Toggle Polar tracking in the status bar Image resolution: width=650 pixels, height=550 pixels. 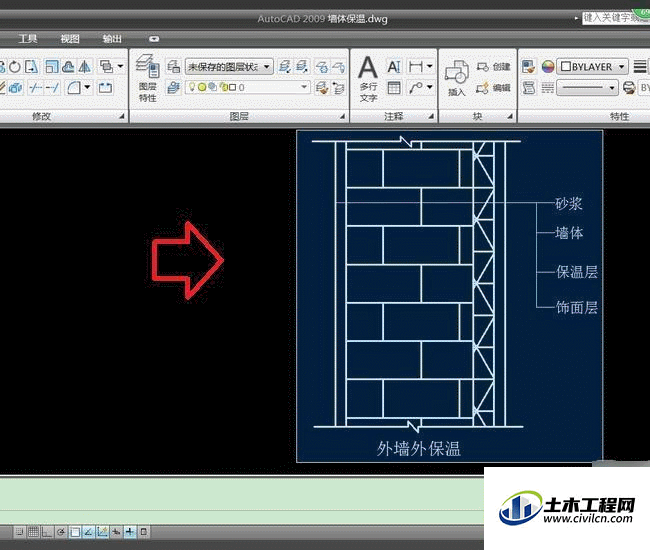tap(61, 532)
